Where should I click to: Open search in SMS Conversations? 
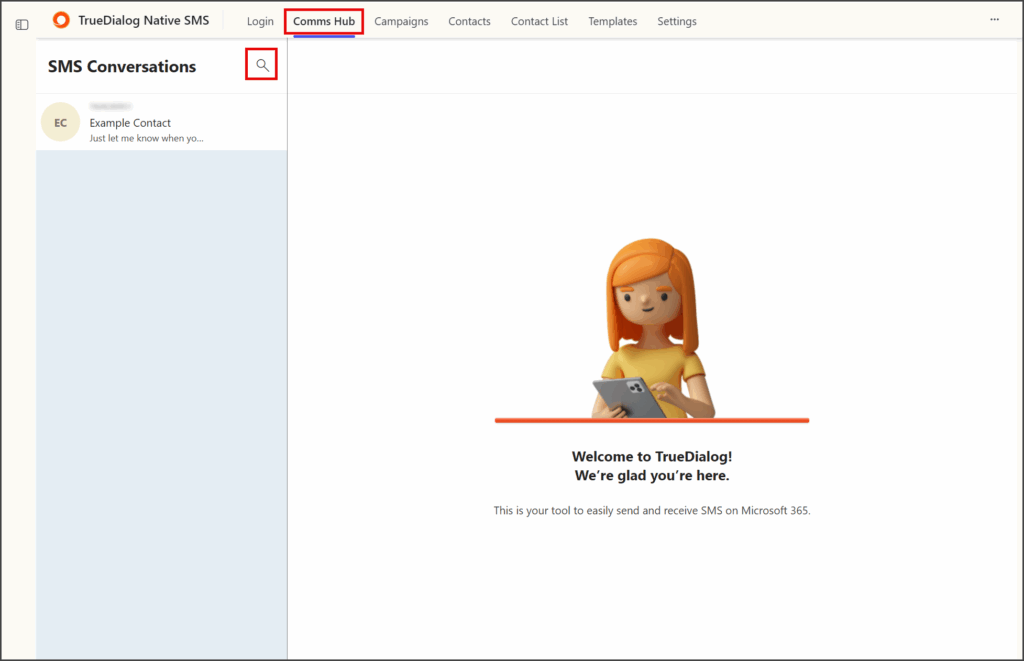pos(262,65)
